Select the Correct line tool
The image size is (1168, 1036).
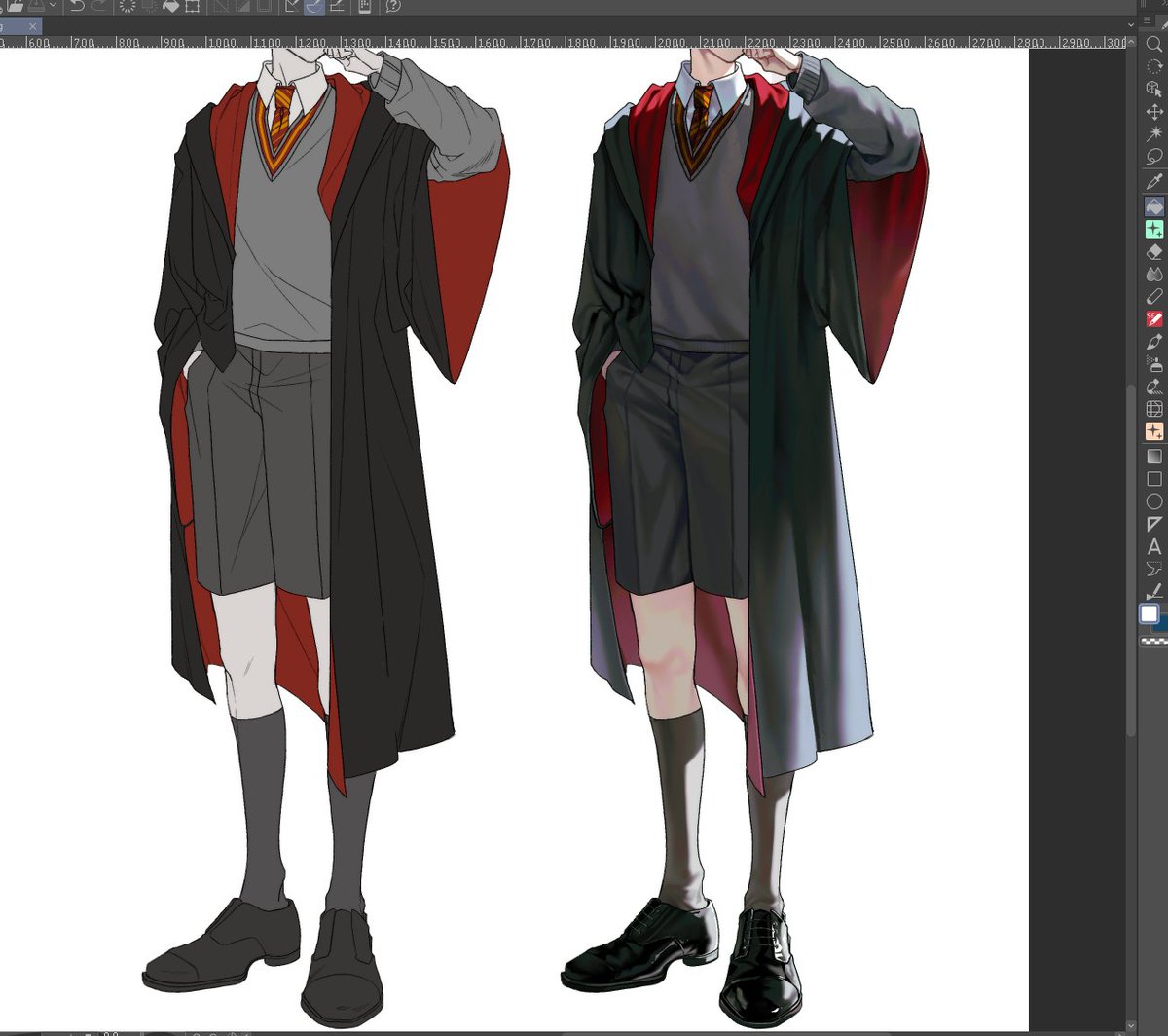1154,591
